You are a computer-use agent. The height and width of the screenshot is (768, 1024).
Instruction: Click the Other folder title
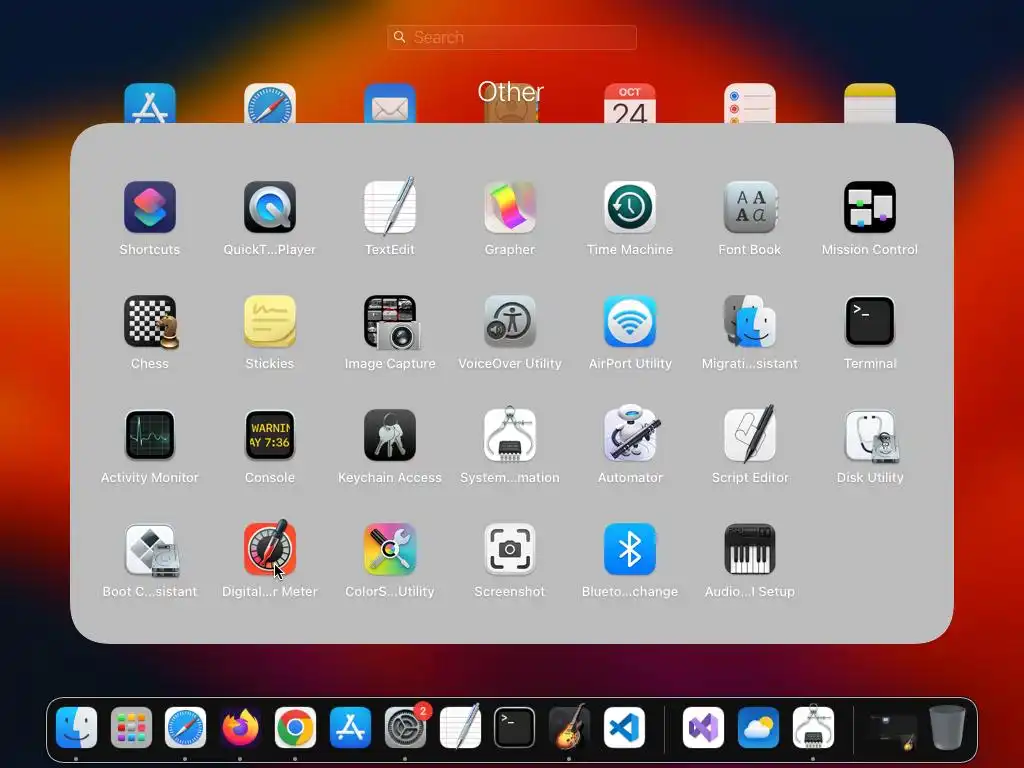click(x=511, y=92)
